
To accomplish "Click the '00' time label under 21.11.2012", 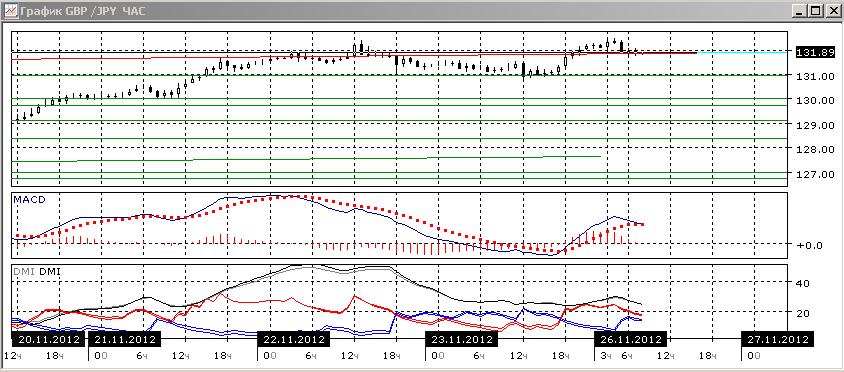I will click(100, 356).
